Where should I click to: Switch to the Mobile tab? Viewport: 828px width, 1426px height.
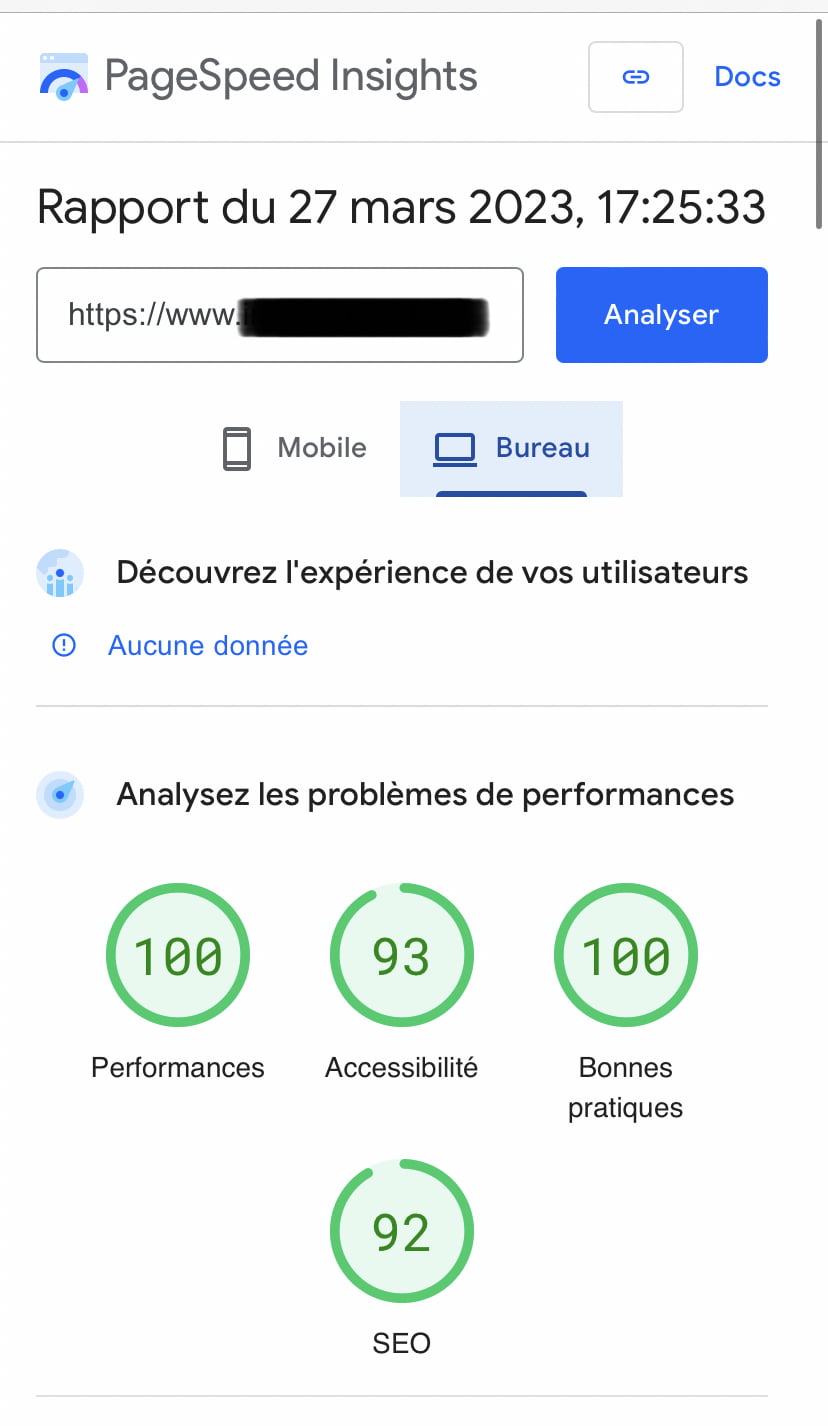[294, 448]
